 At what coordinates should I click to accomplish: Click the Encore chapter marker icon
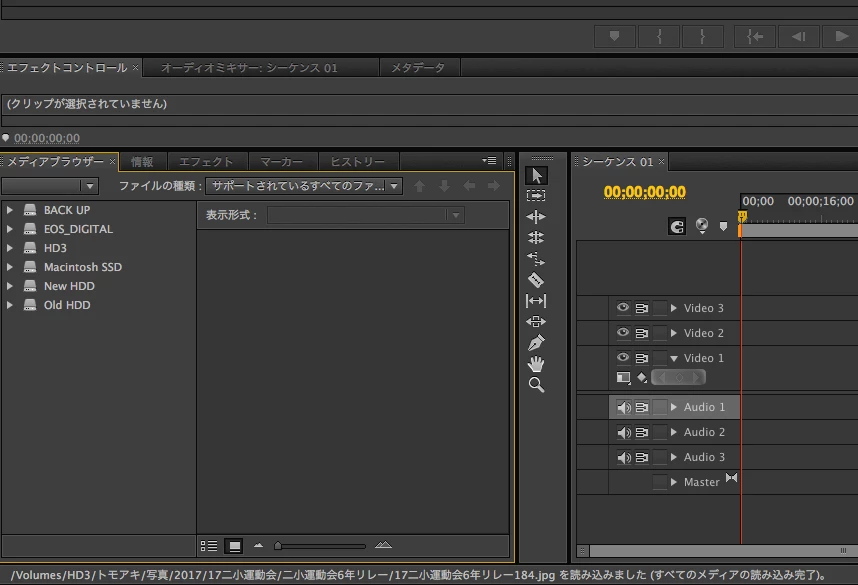(x=702, y=225)
